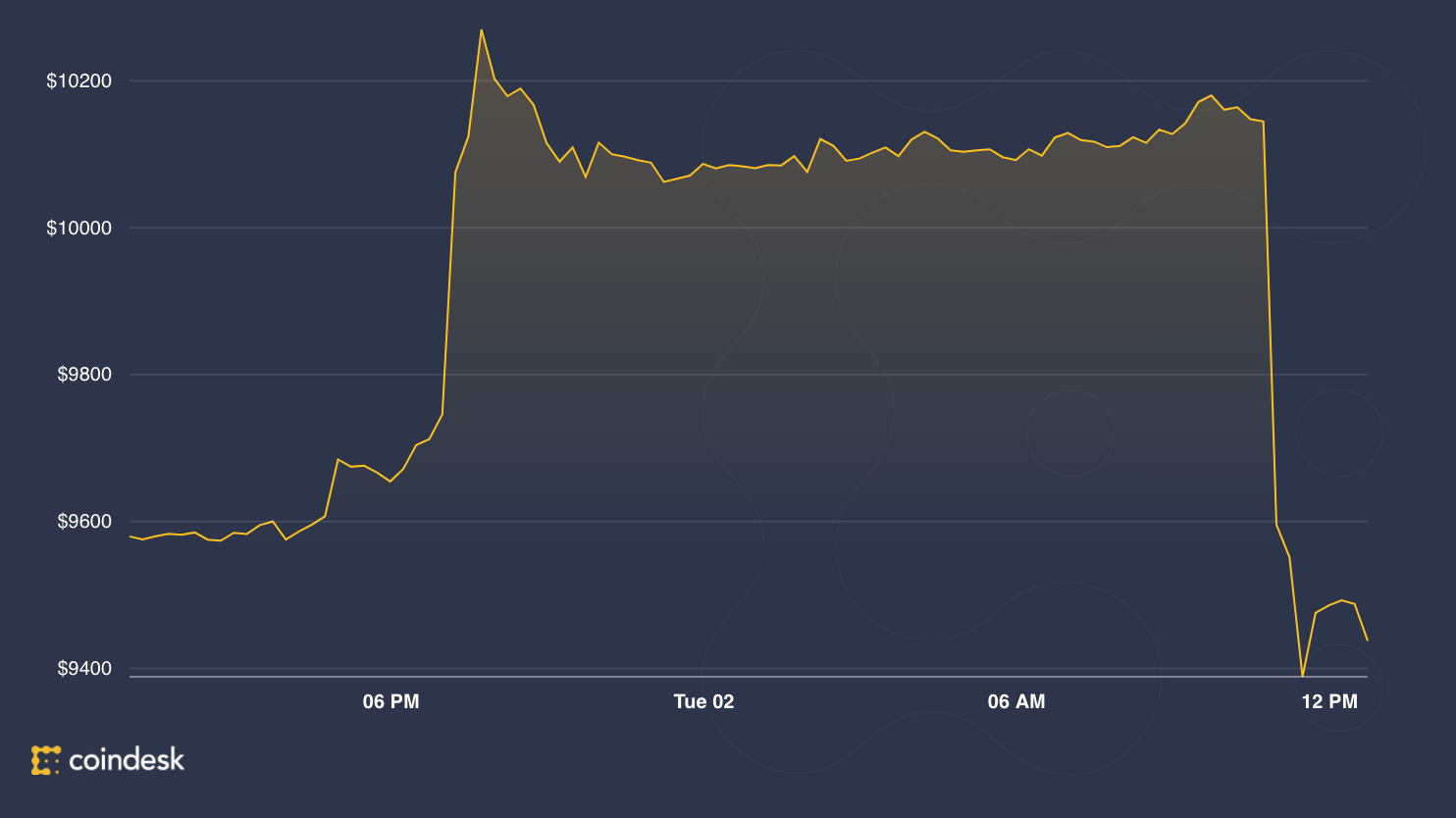The image size is (1456, 818).
Task: Click the highest peak of the price line
Action: tap(481, 29)
